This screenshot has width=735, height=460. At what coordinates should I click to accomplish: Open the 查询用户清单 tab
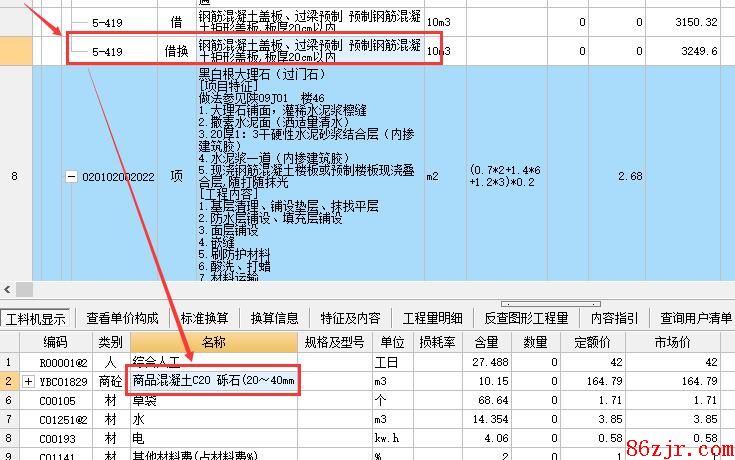(x=695, y=318)
